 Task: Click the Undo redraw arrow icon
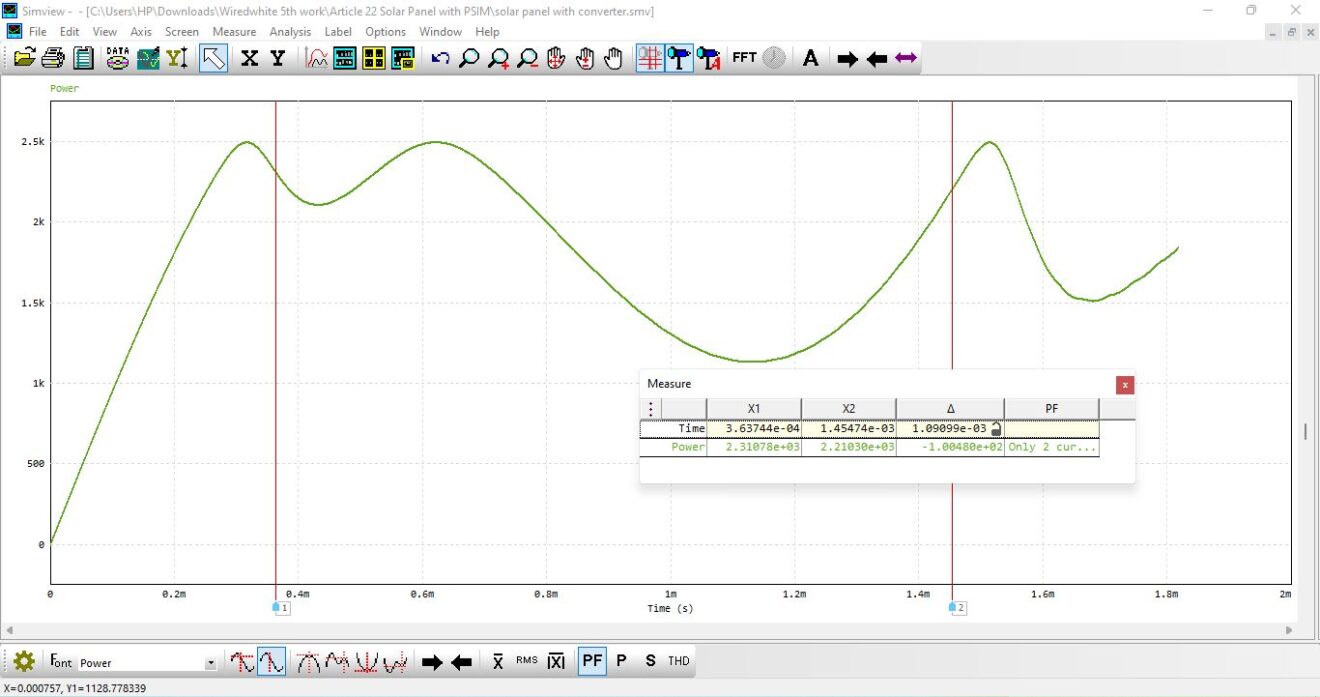(440, 58)
